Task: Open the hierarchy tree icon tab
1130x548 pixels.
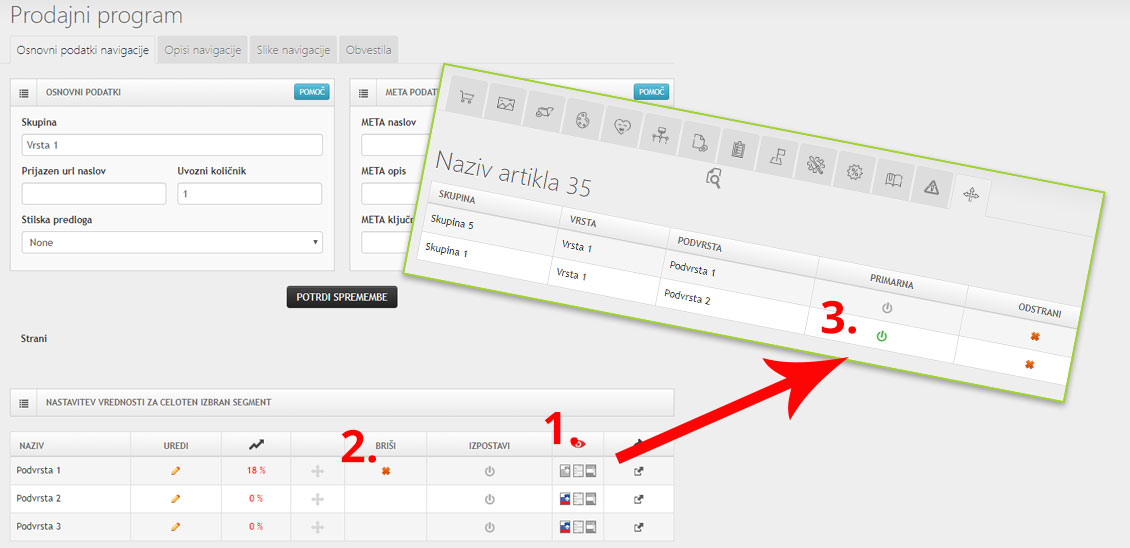Action: tap(661, 135)
